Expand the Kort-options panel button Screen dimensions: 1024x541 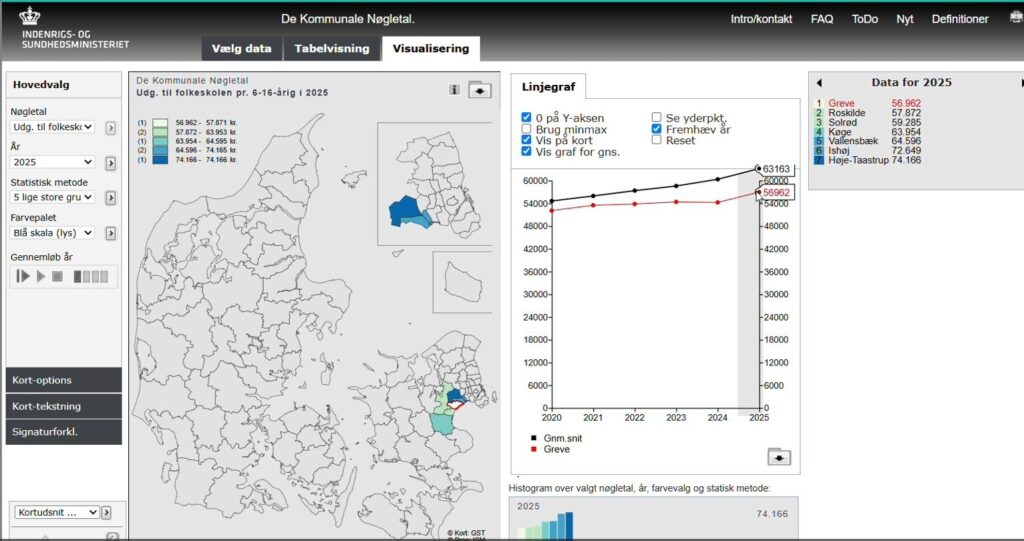click(64, 380)
